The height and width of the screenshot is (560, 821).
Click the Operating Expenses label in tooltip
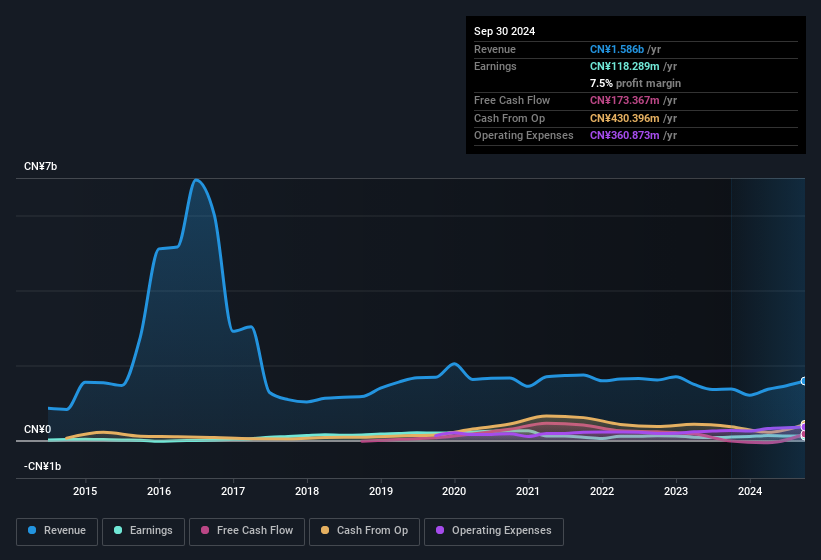pyautogui.click(x=524, y=135)
